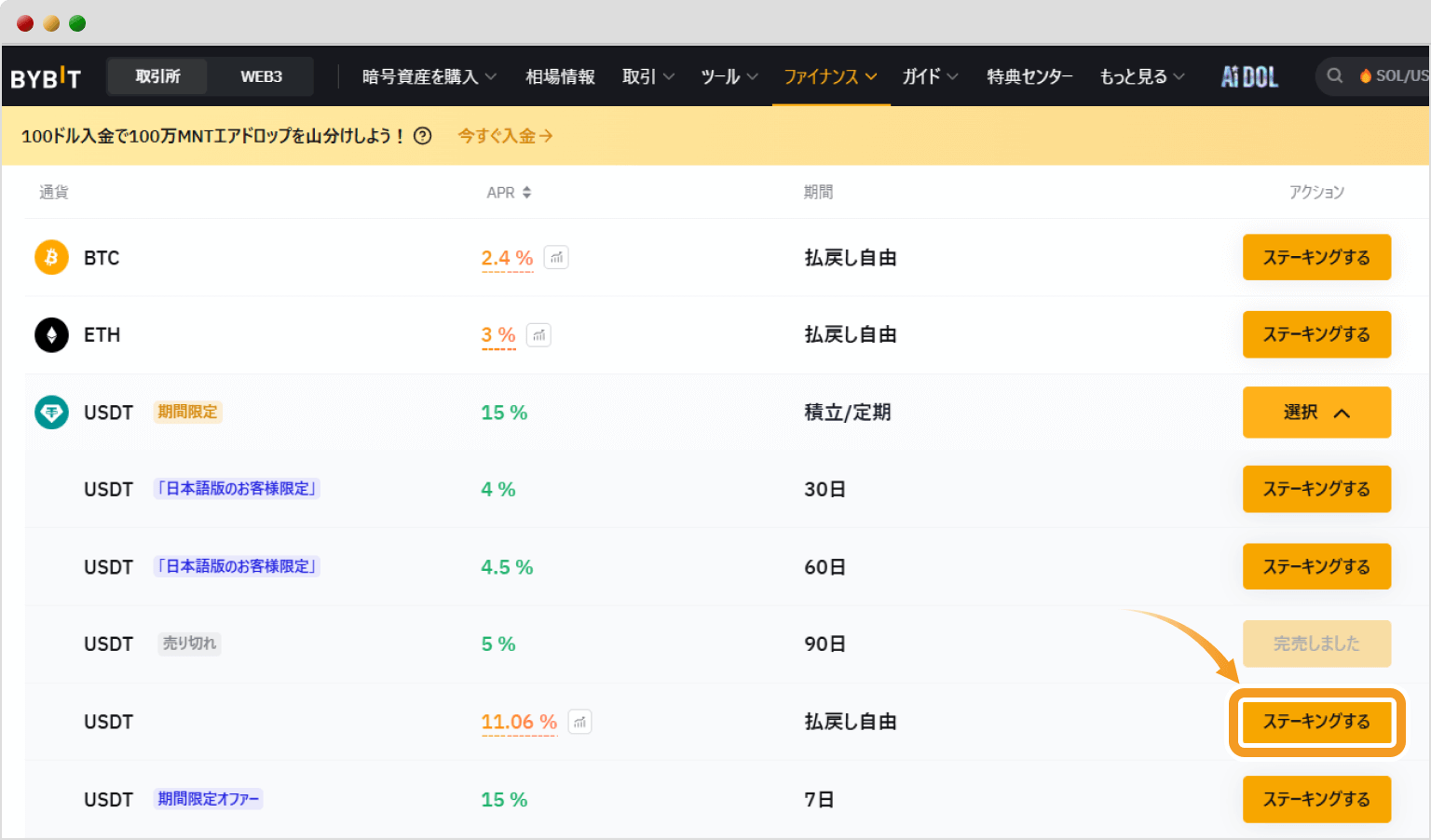Click 完売しました button for USDT 90日
Viewport: 1431px width, 840px height.
coord(1316,644)
